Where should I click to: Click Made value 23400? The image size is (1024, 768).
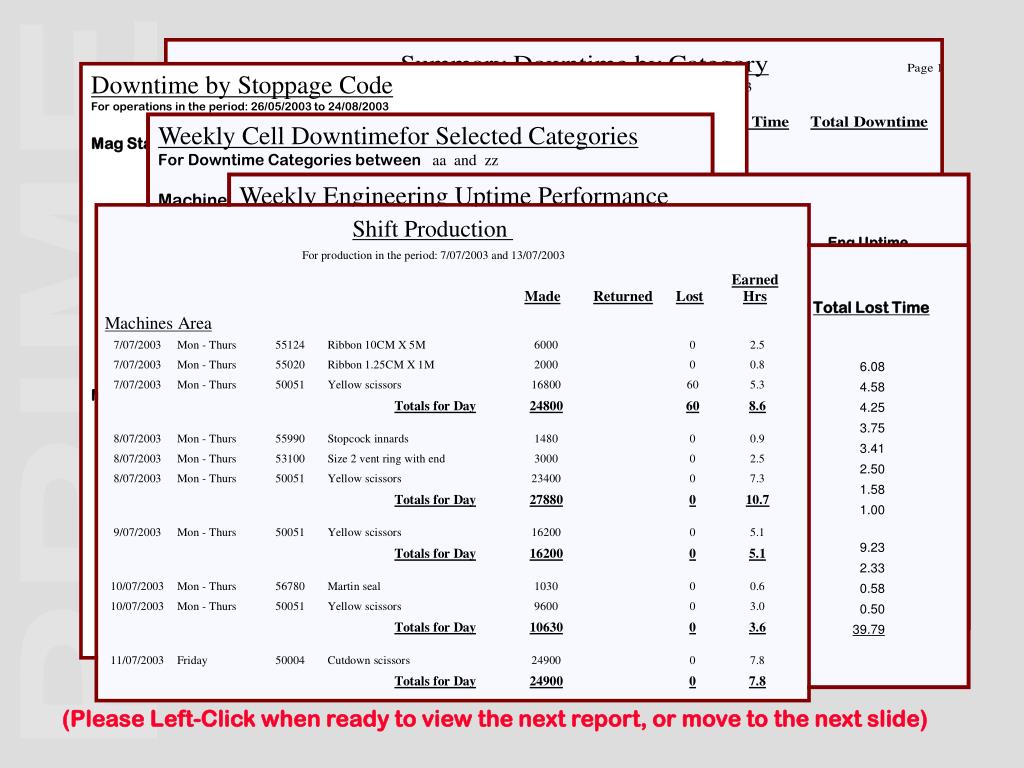tap(546, 478)
